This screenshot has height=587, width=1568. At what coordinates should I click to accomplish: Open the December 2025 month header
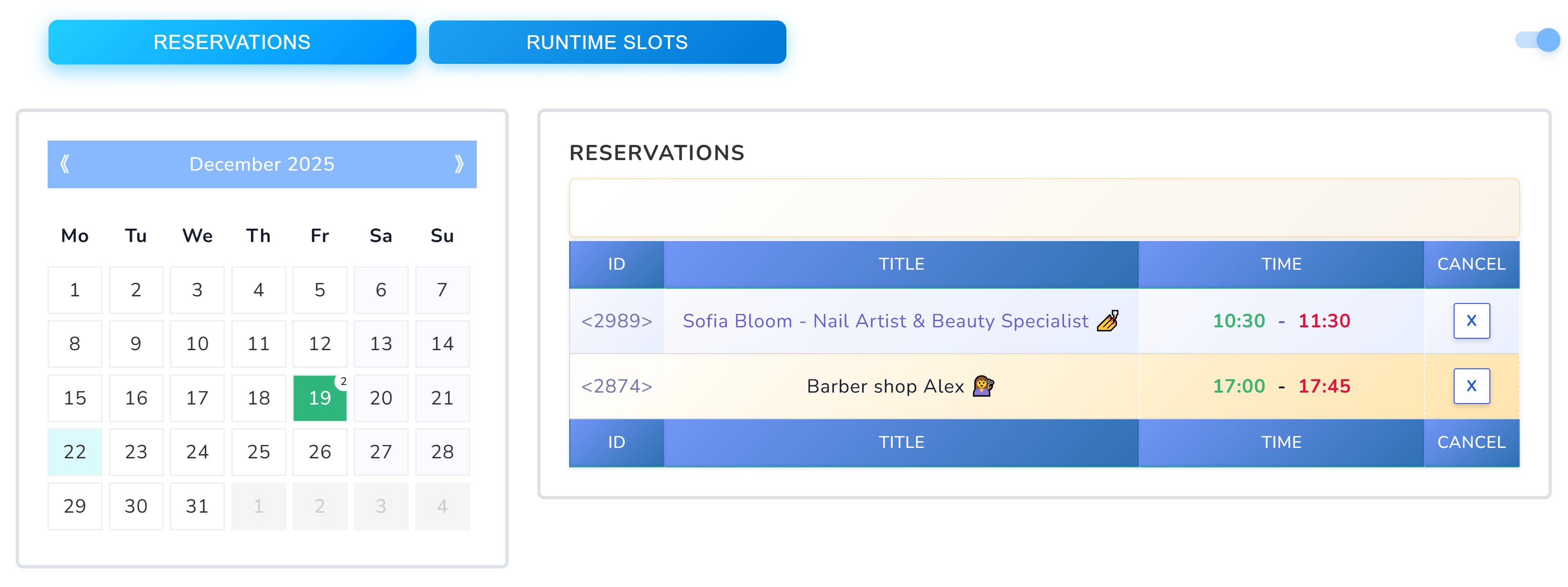(x=262, y=164)
